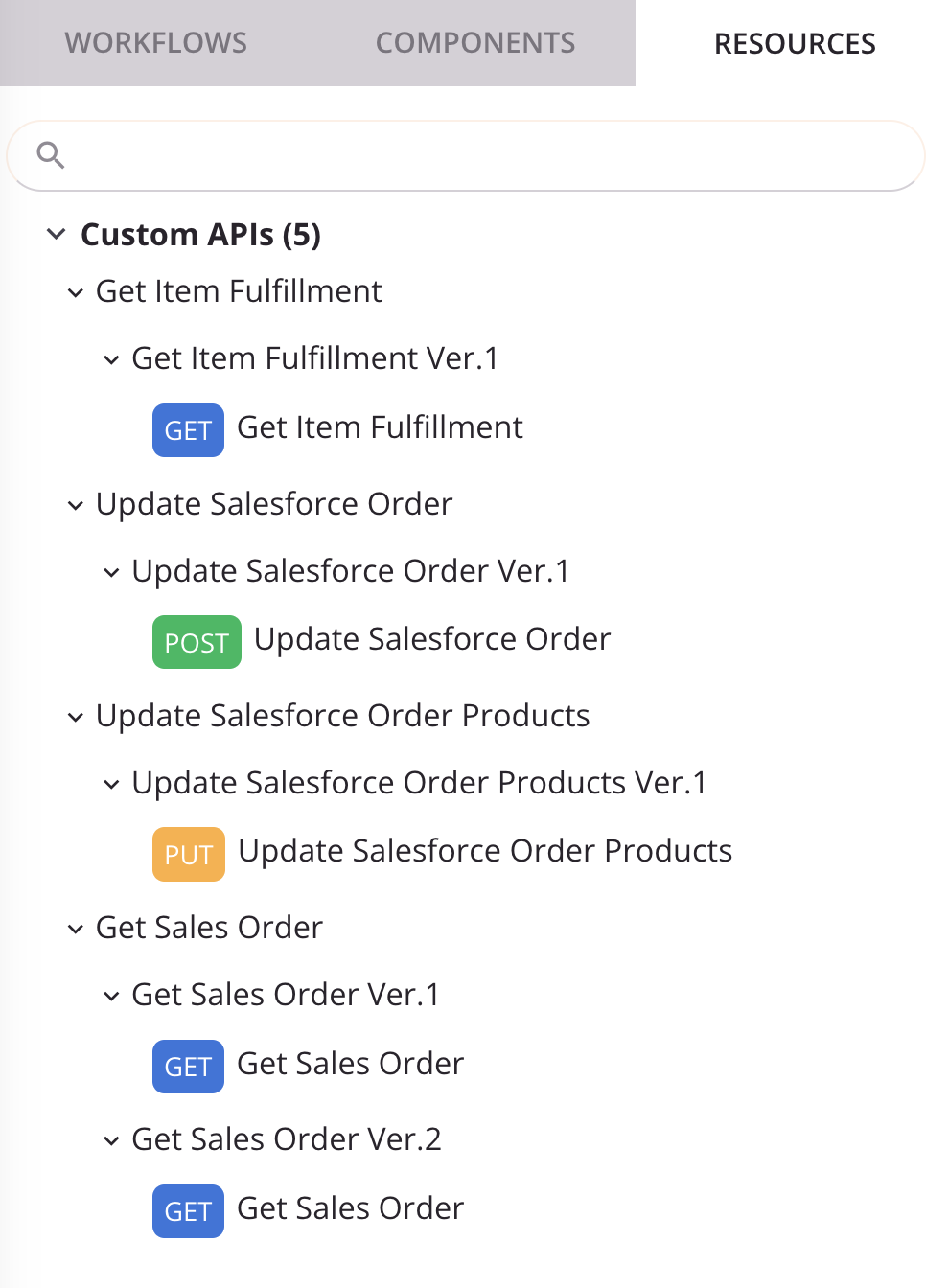Select the Update Salesforce Order POST endpoint label

click(432, 639)
